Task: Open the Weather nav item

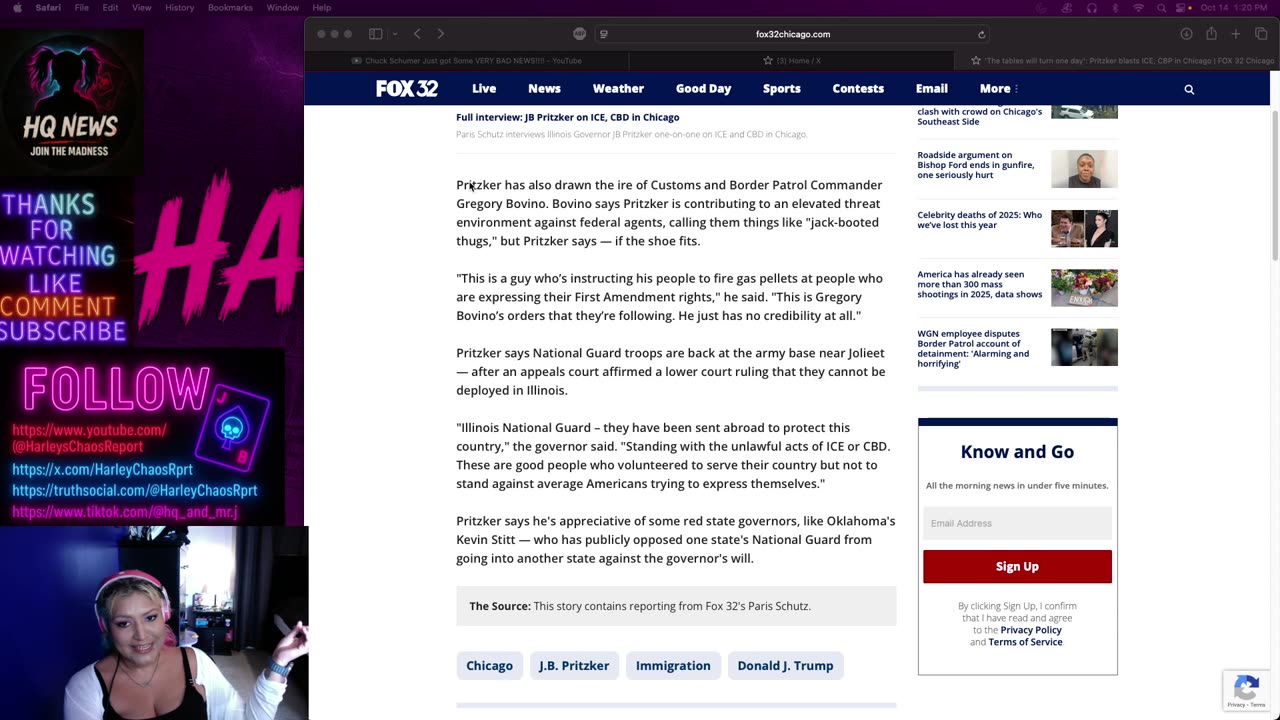Action: (618, 89)
